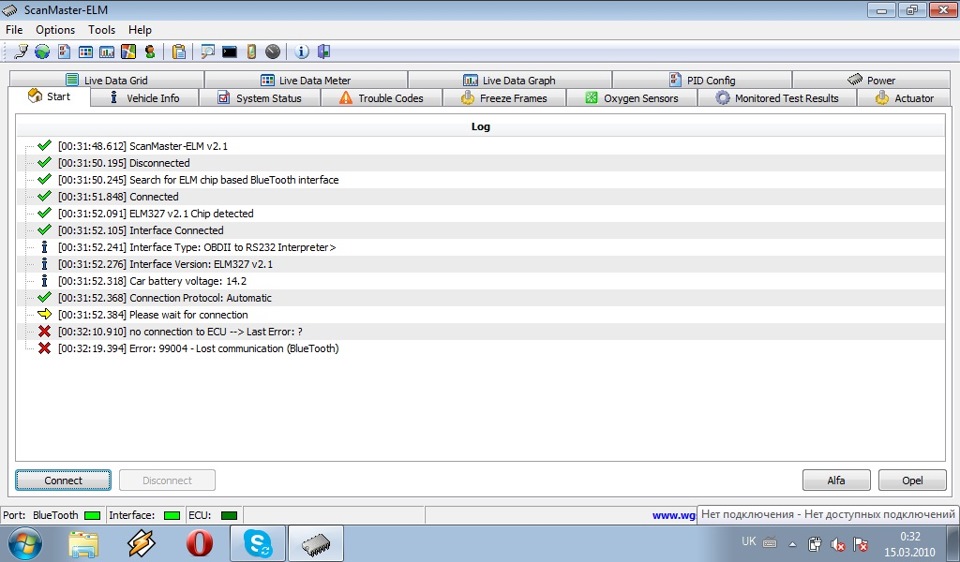960x562 pixels.
Task: Click the exit door toolbar icon
Action: (x=324, y=51)
